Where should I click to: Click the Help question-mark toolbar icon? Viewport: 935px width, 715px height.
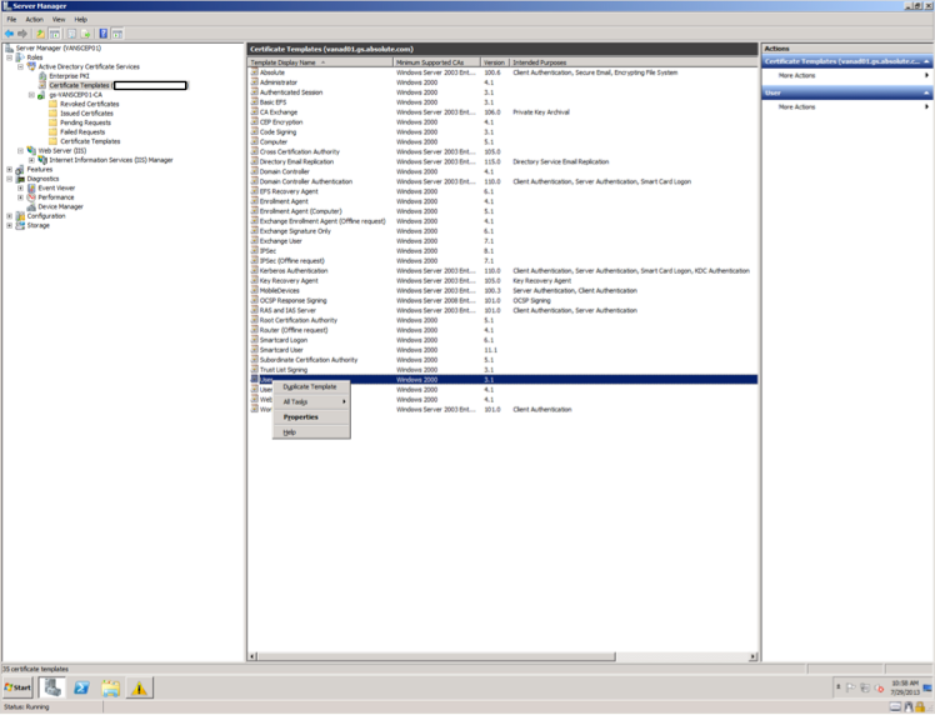click(x=103, y=33)
